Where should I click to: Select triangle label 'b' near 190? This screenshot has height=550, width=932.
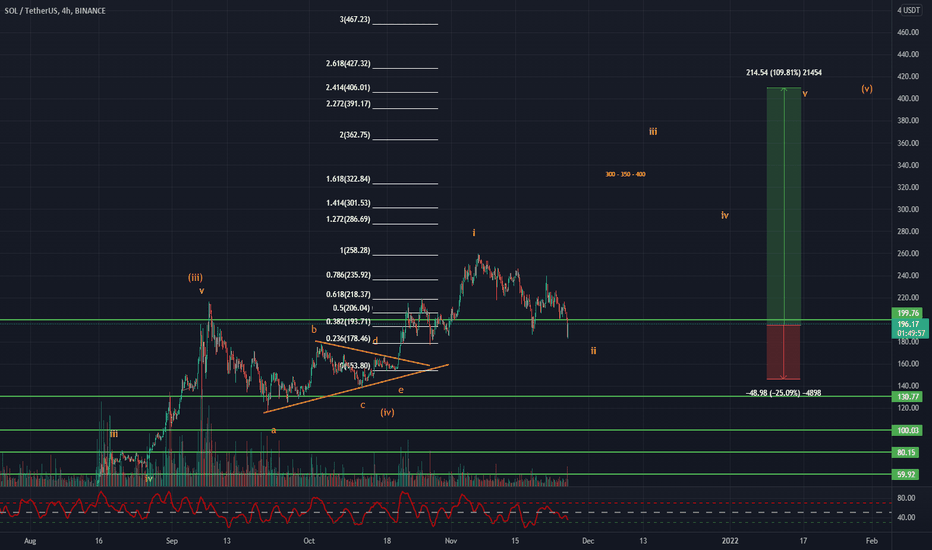coord(314,329)
